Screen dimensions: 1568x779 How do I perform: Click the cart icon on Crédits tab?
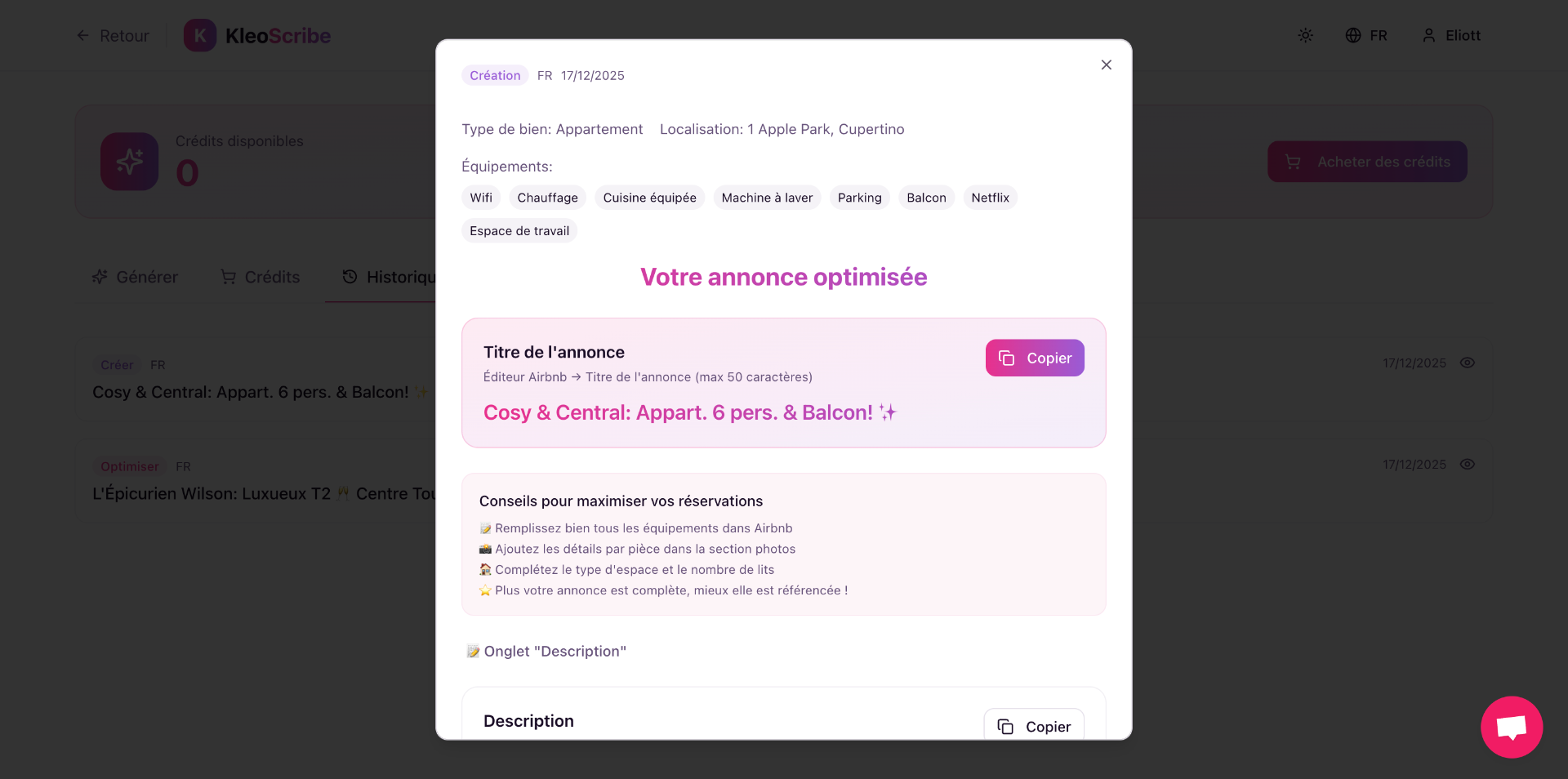point(229,277)
